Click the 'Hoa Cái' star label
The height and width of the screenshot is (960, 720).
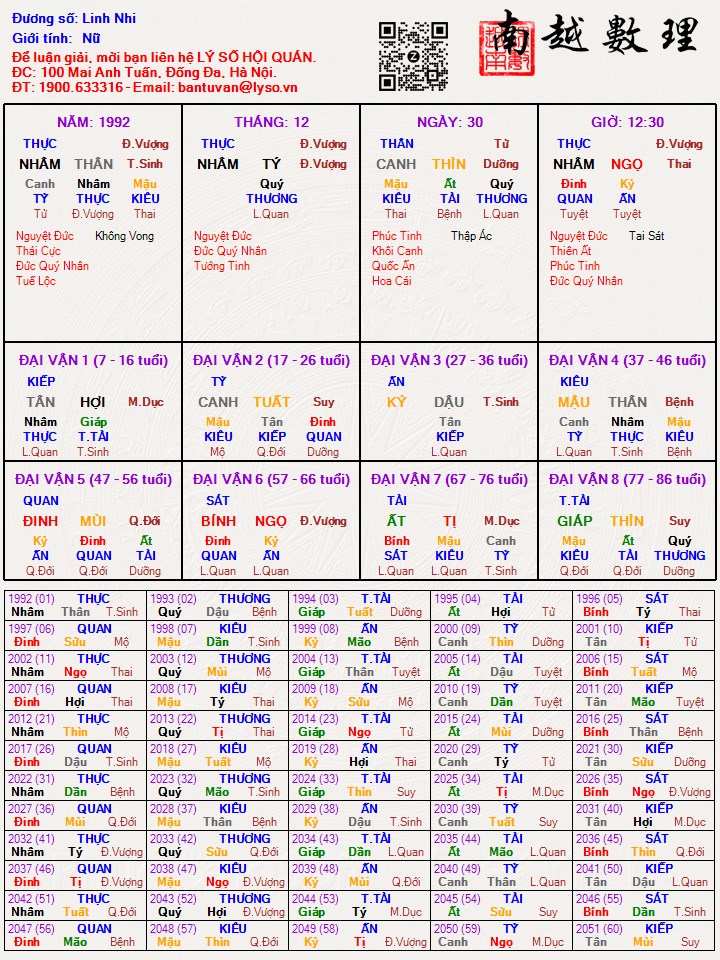point(391,281)
